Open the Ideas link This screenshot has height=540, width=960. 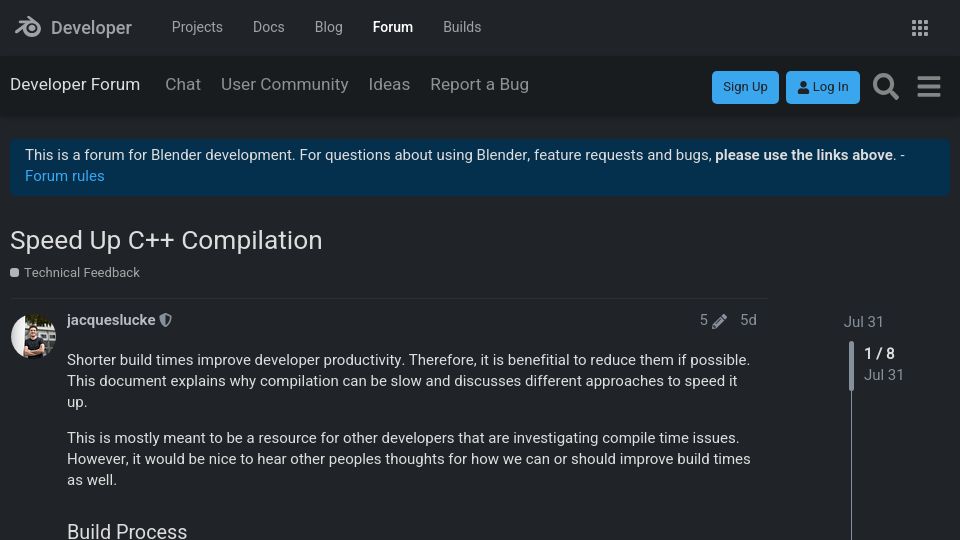pyautogui.click(x=389, y=84)
